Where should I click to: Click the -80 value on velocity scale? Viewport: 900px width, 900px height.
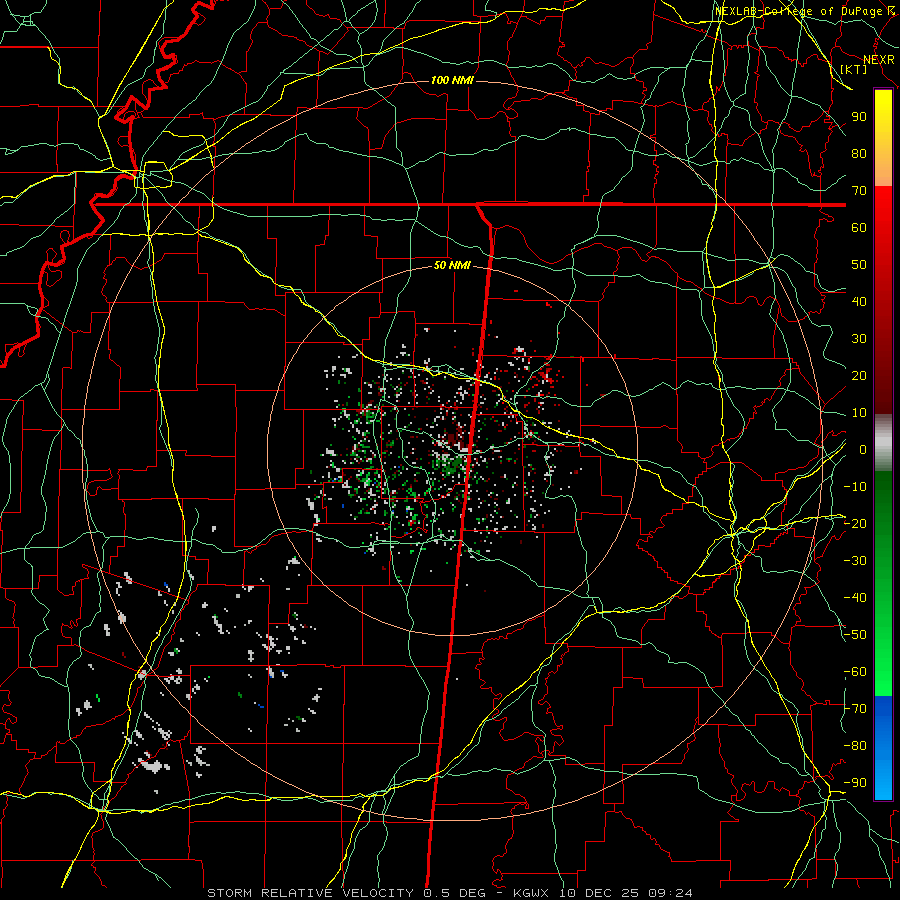click(855, 746)
